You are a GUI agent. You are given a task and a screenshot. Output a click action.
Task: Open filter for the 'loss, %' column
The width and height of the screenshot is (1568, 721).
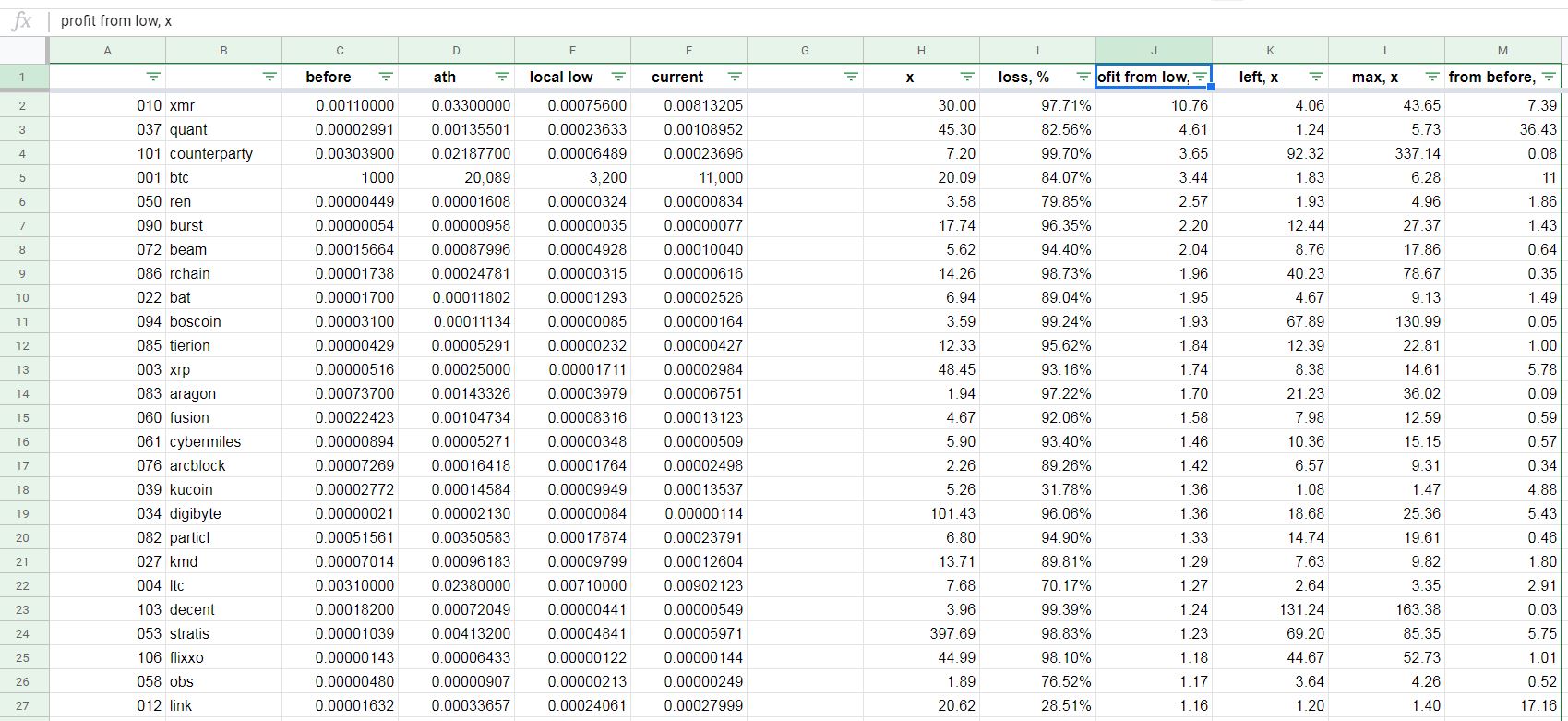click(x=1083, y=77)
